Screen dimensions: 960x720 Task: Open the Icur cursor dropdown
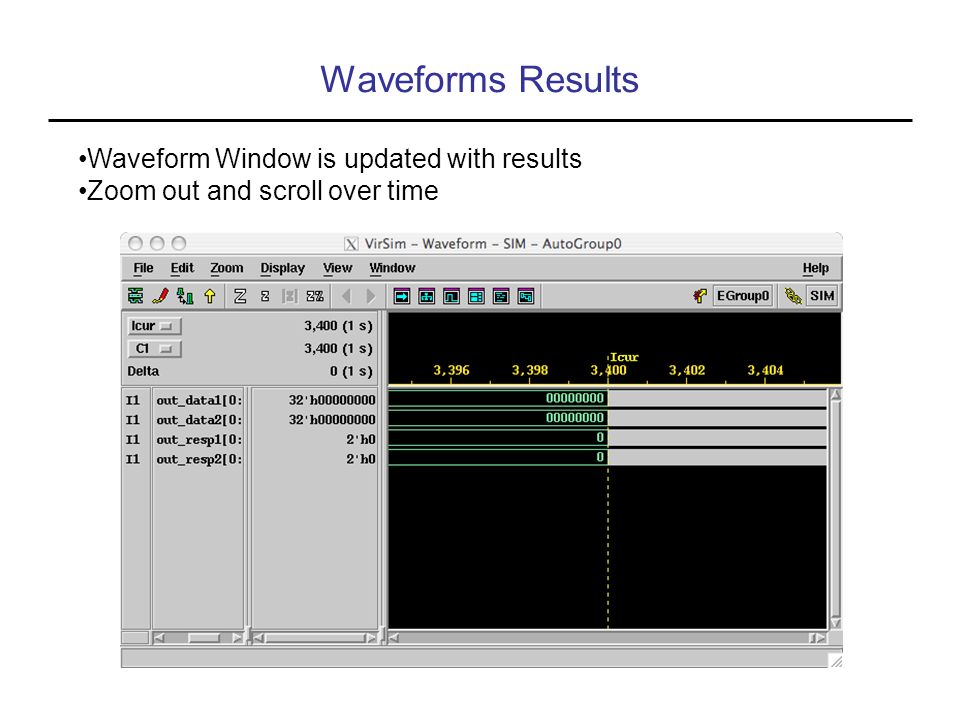(154, 326)
